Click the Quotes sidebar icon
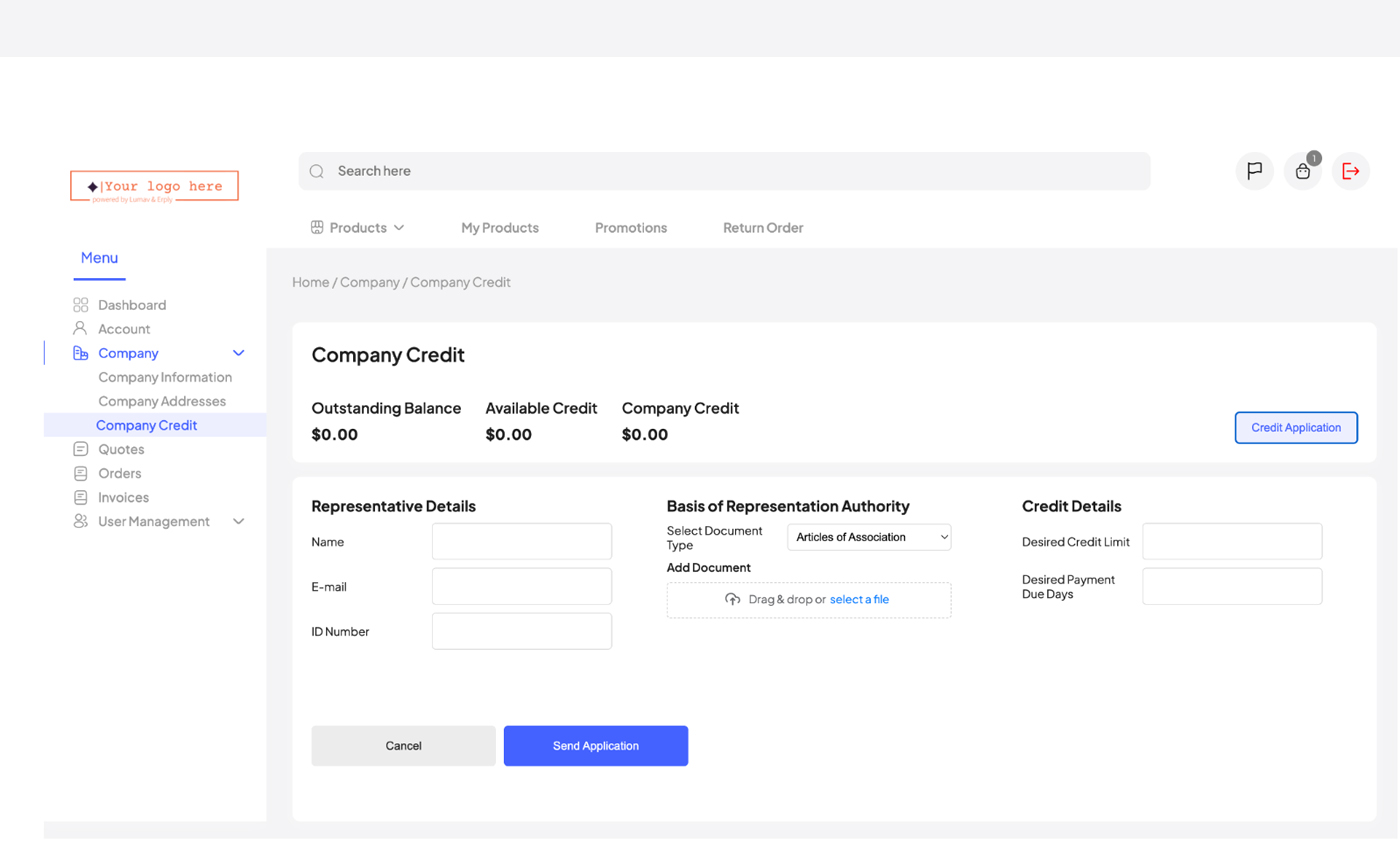Viewport: 1400px width, 850px height. [x=81, y=449]
